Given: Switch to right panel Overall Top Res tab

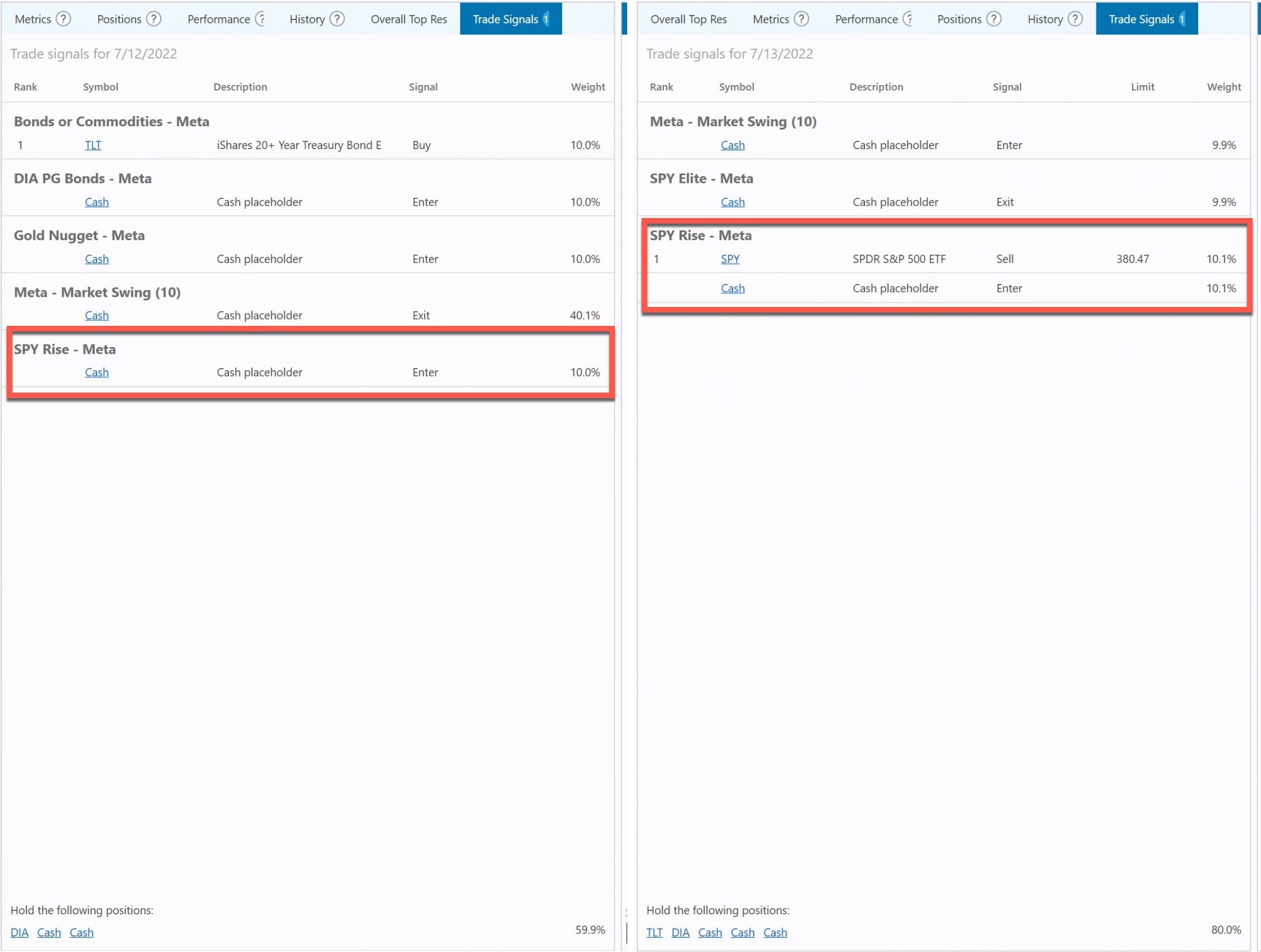Looking at the screenshot, I should click(x=688, y=19).
